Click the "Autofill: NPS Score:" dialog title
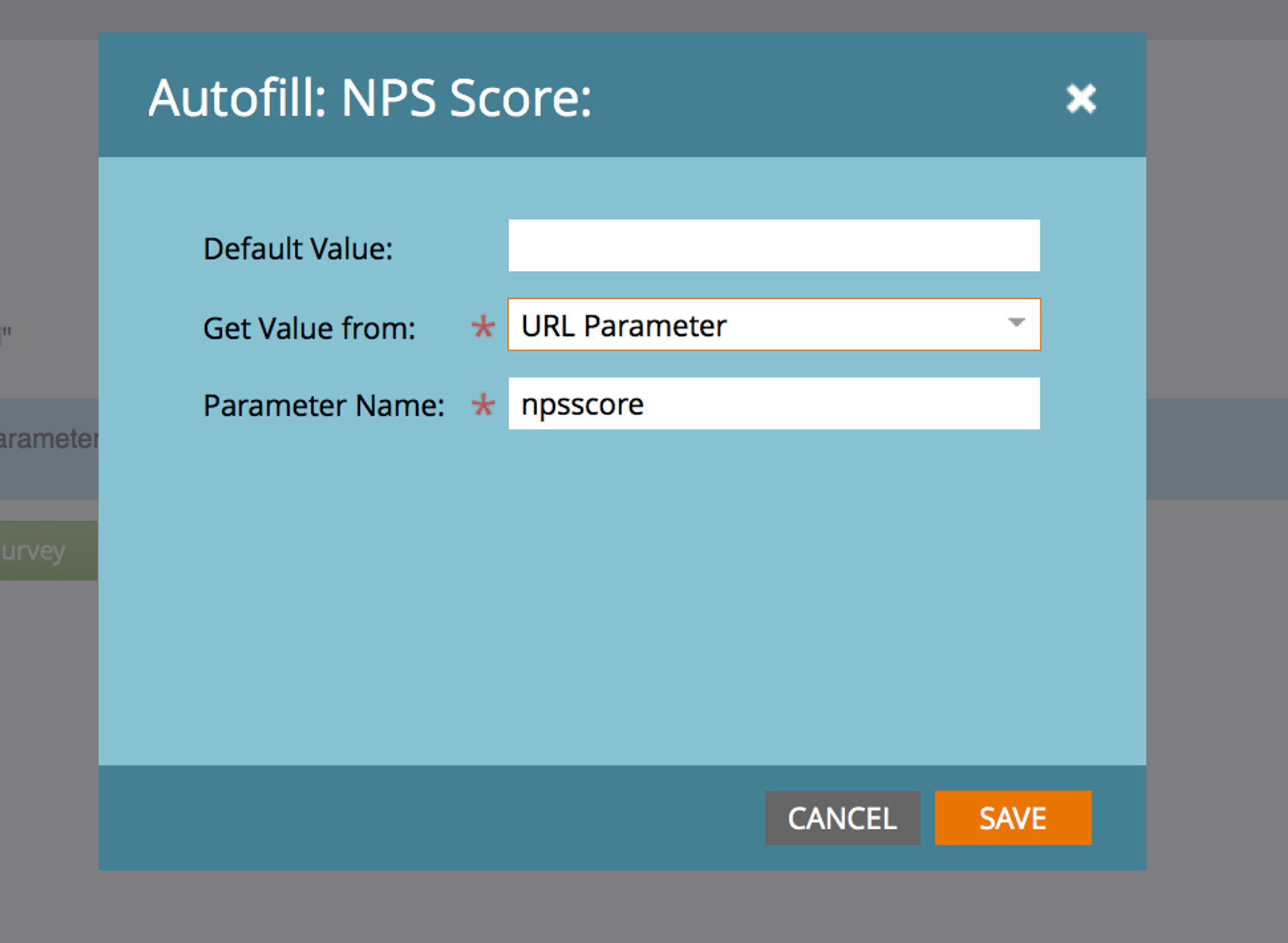The height and width of the screenshot is (943, 1288). tap(370, 98)
